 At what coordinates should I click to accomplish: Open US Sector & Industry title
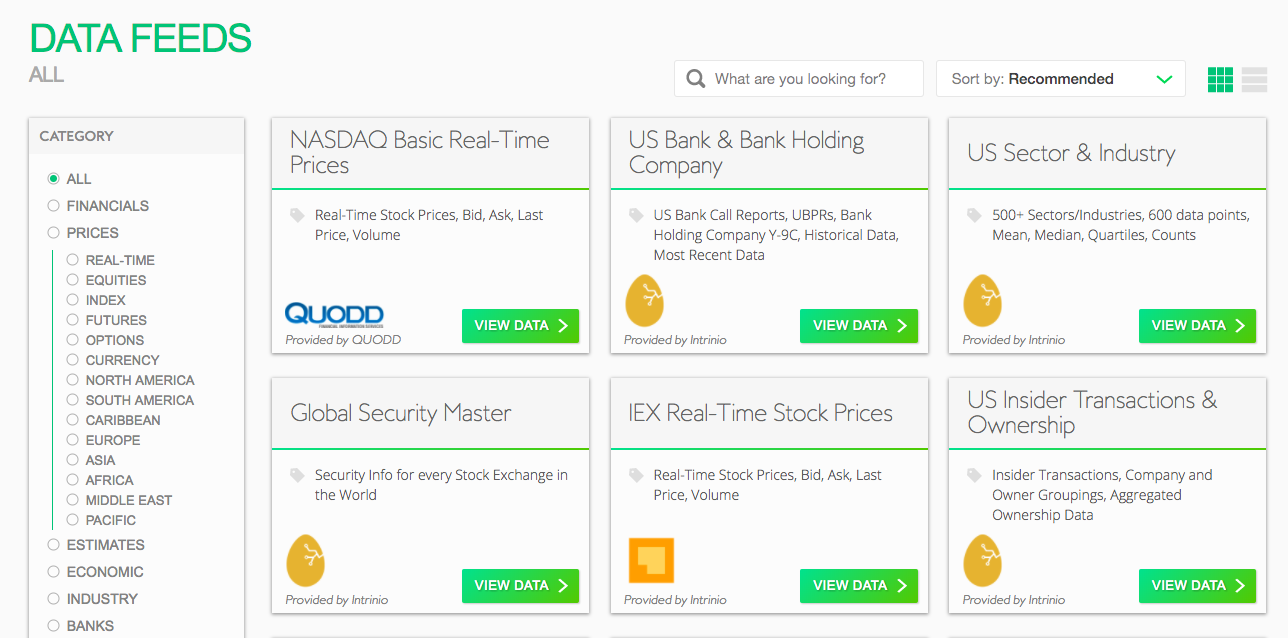click(x=1071, y=153)
